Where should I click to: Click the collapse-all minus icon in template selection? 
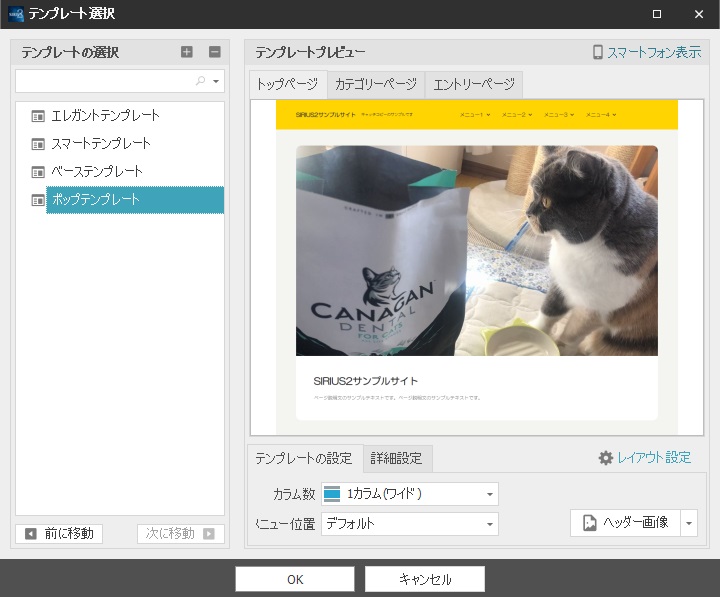coord(214,52)
